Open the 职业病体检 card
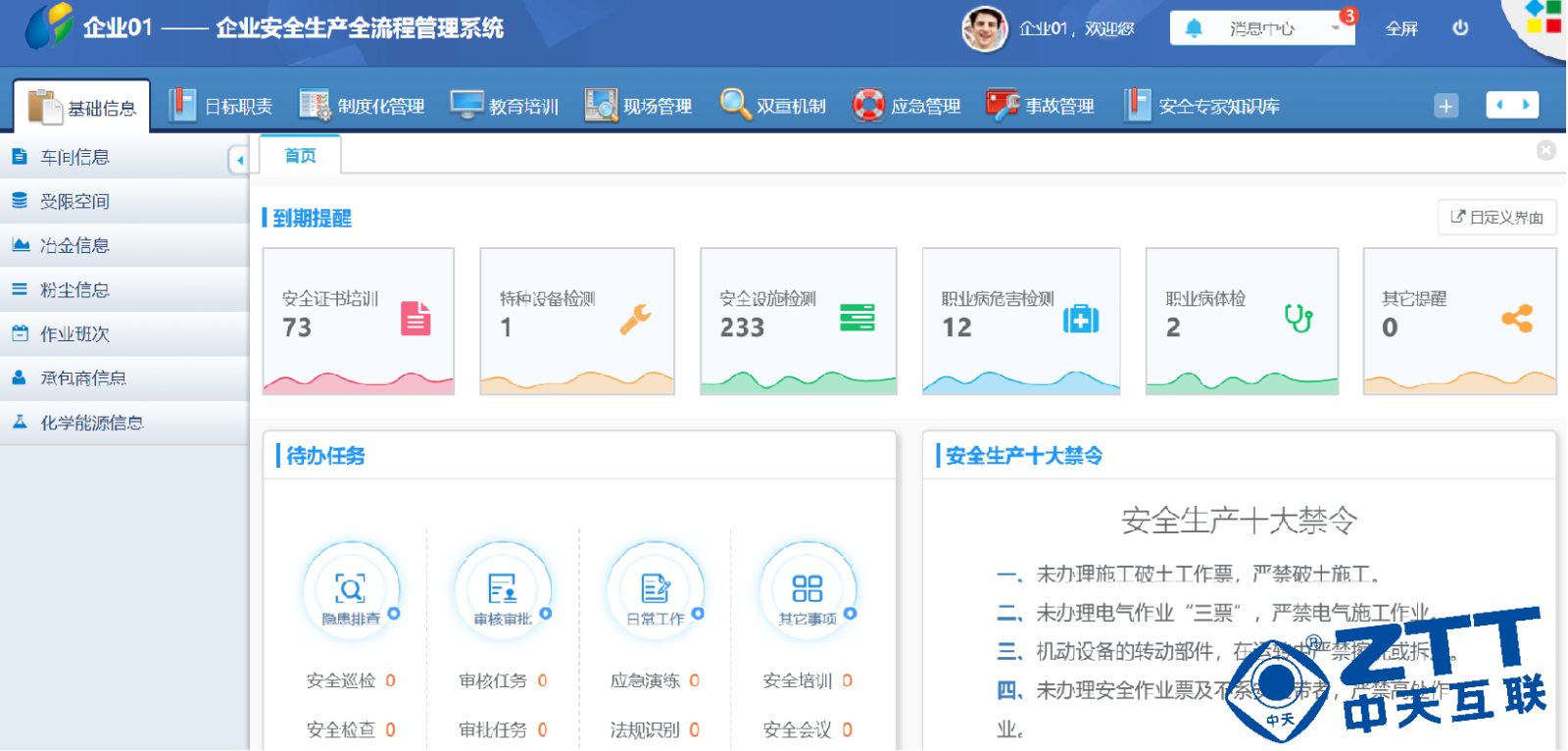1568x751 pixels. 1242,322
